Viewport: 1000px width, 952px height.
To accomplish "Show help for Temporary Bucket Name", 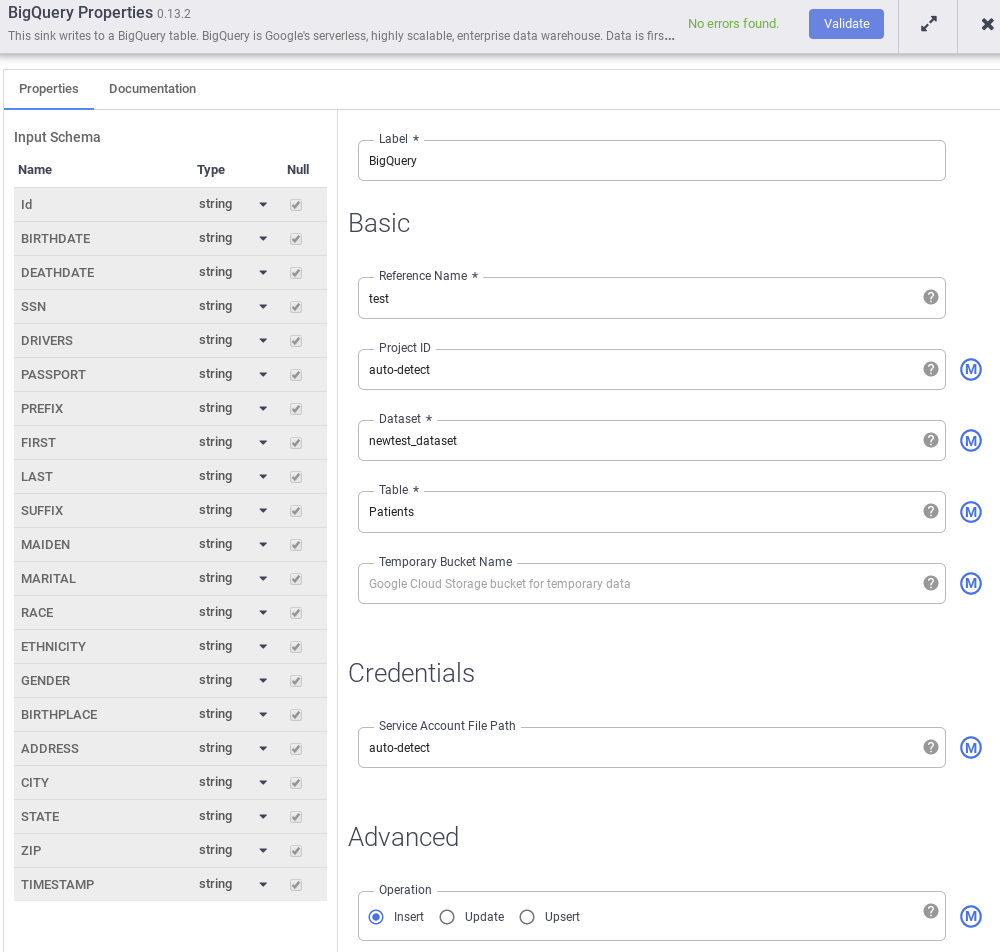I will [930, 583].
